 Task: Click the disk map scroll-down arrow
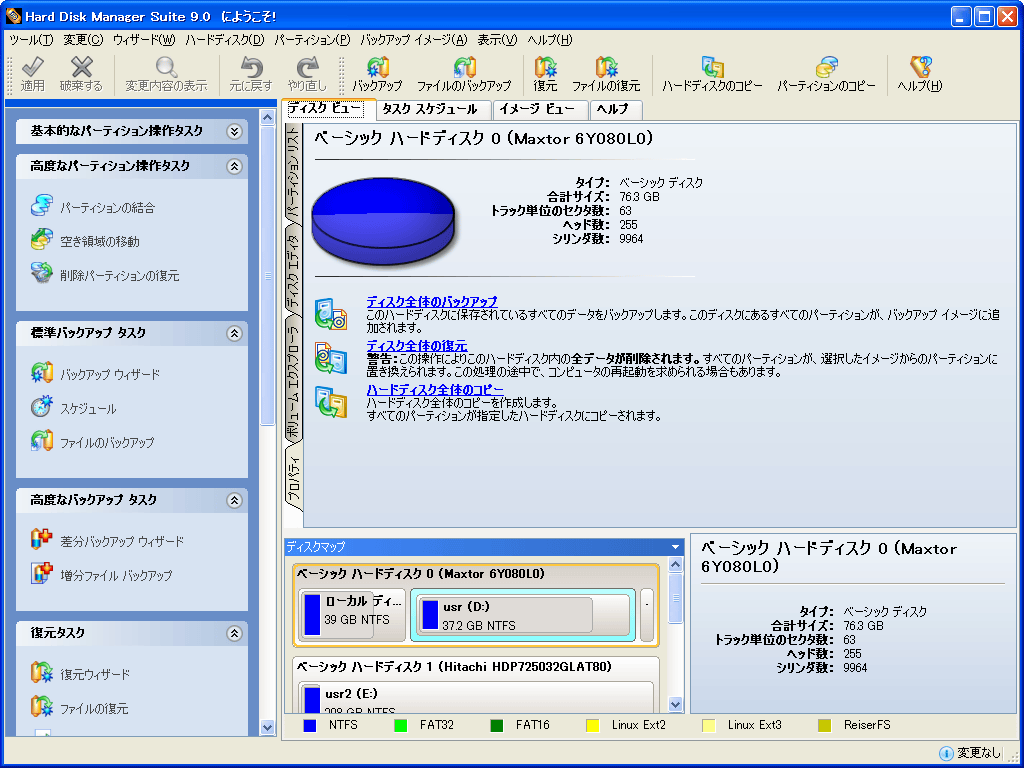pyautogui.click(x=675, y=705)
